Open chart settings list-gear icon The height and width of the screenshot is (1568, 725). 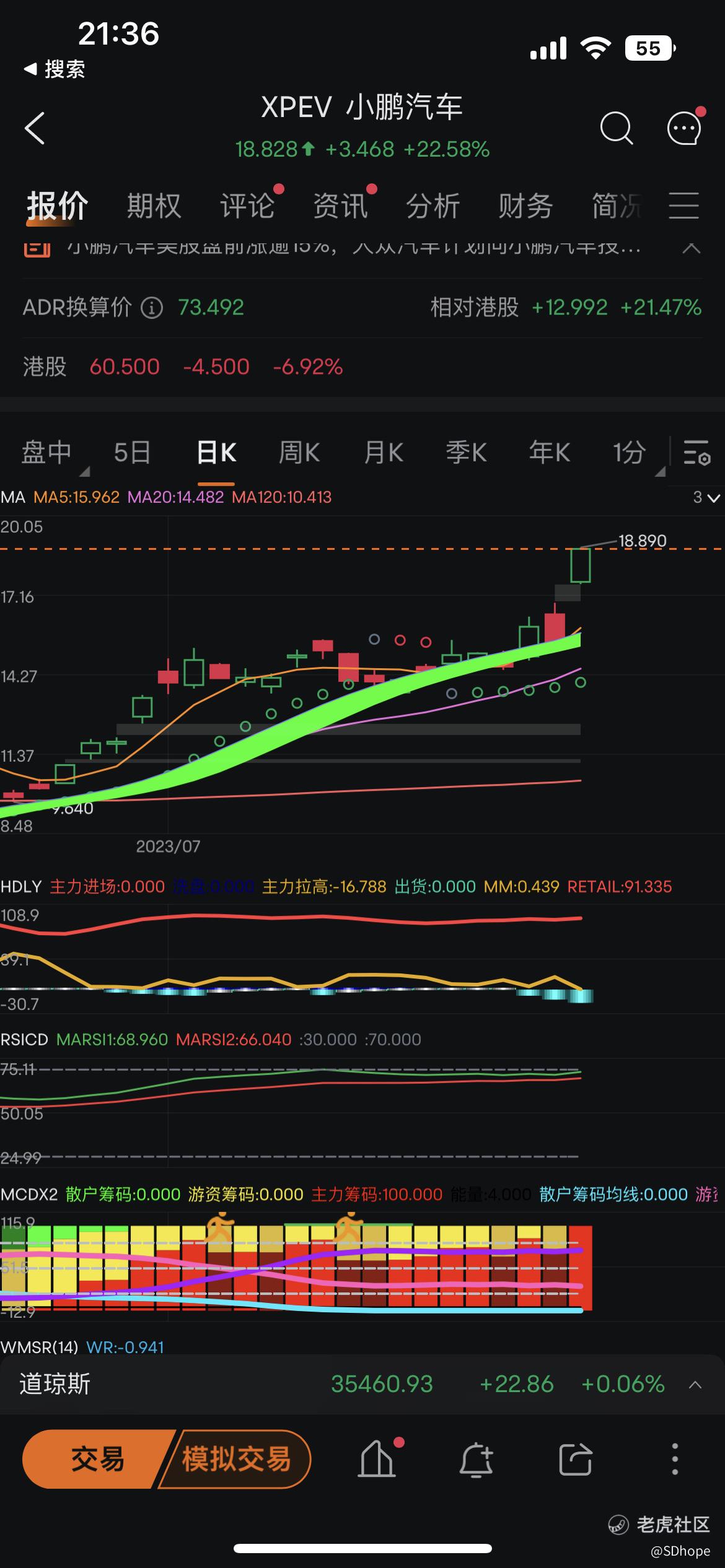click(x=696, y=453)
